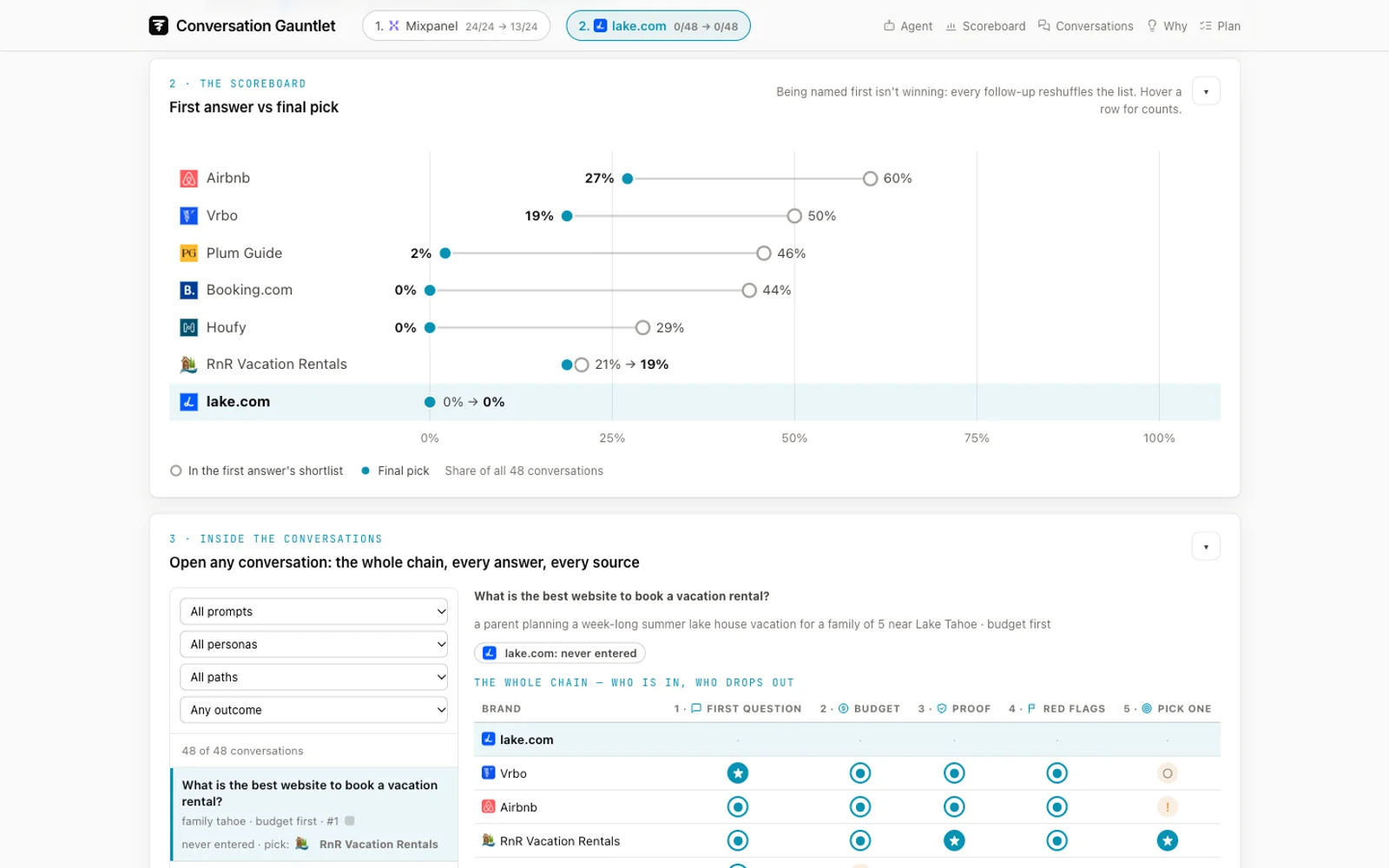The width and height of the screenshot is (1389, 868).
Task: Click Airbnb's 27% final pick dot
Action: pyautogui.click(x=628, y=179)
